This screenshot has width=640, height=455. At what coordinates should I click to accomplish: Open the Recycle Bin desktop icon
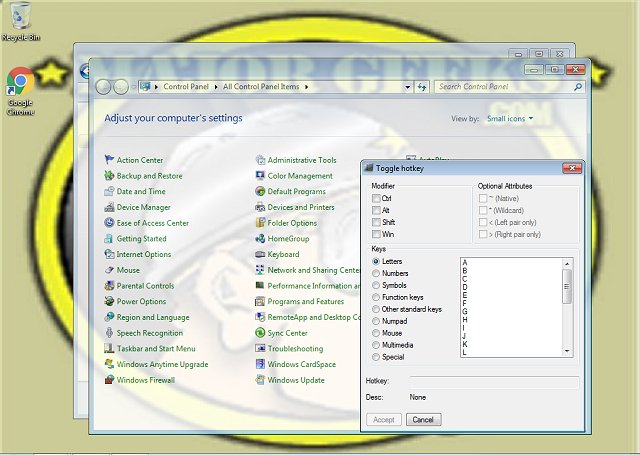point(20,21)
